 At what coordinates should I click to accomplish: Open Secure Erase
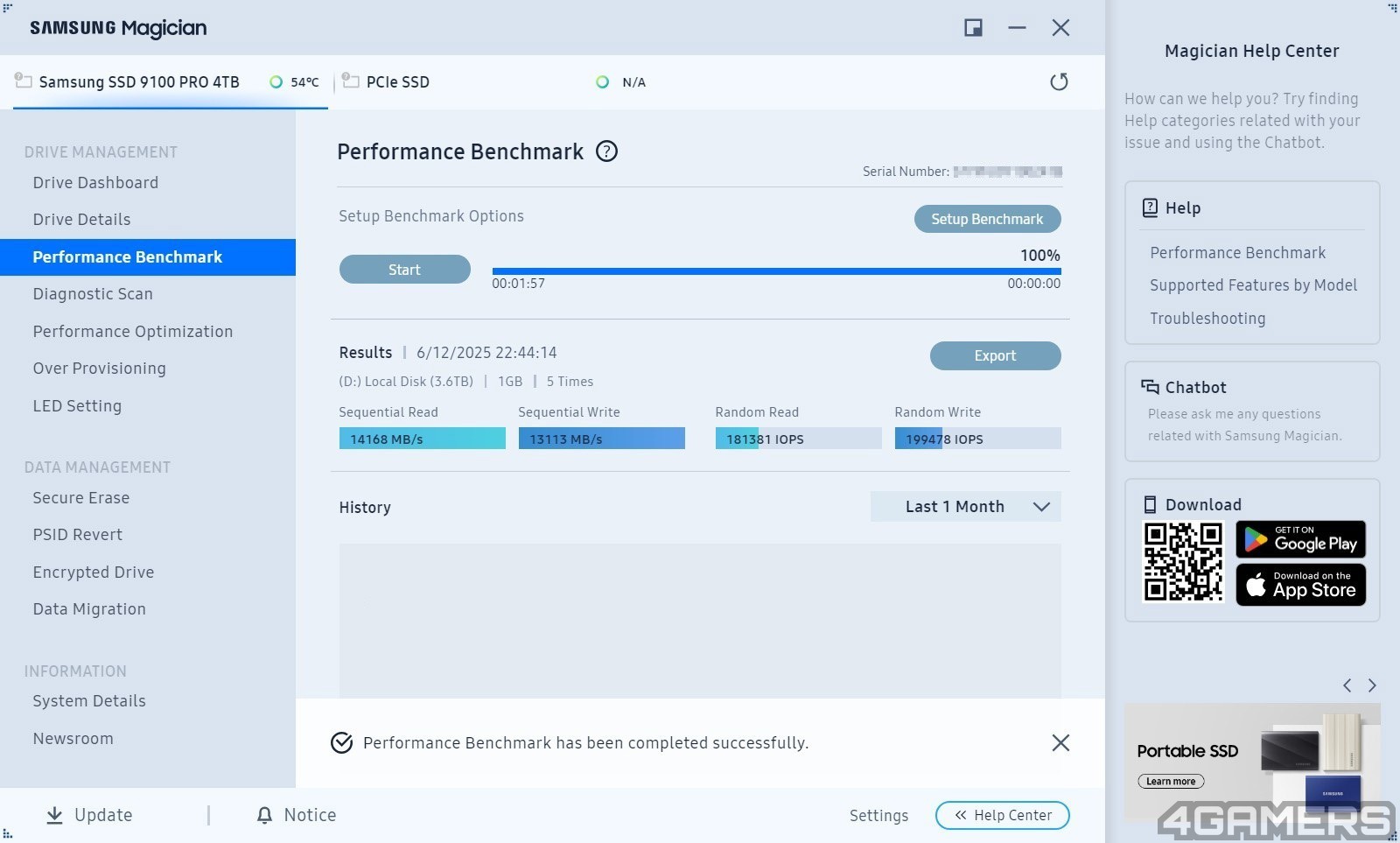[x=81, y=498]
